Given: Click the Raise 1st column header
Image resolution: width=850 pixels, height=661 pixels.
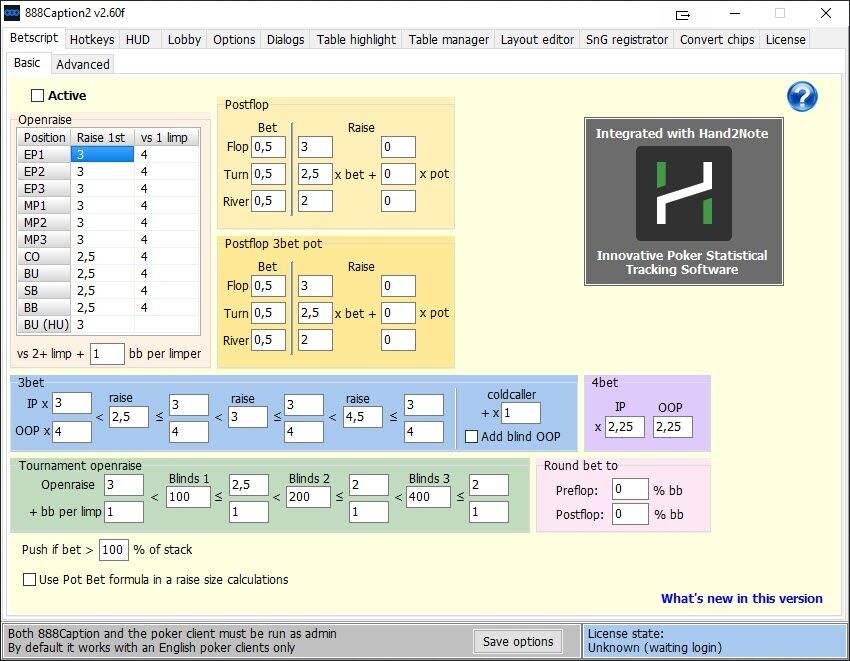Looking at the screenshot, I should click(x=102, y=138).
